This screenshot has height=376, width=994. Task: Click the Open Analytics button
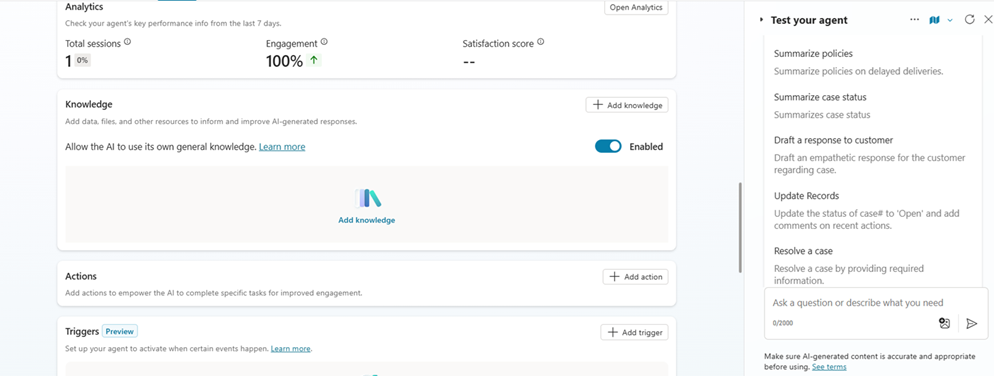tap(636, 8)
